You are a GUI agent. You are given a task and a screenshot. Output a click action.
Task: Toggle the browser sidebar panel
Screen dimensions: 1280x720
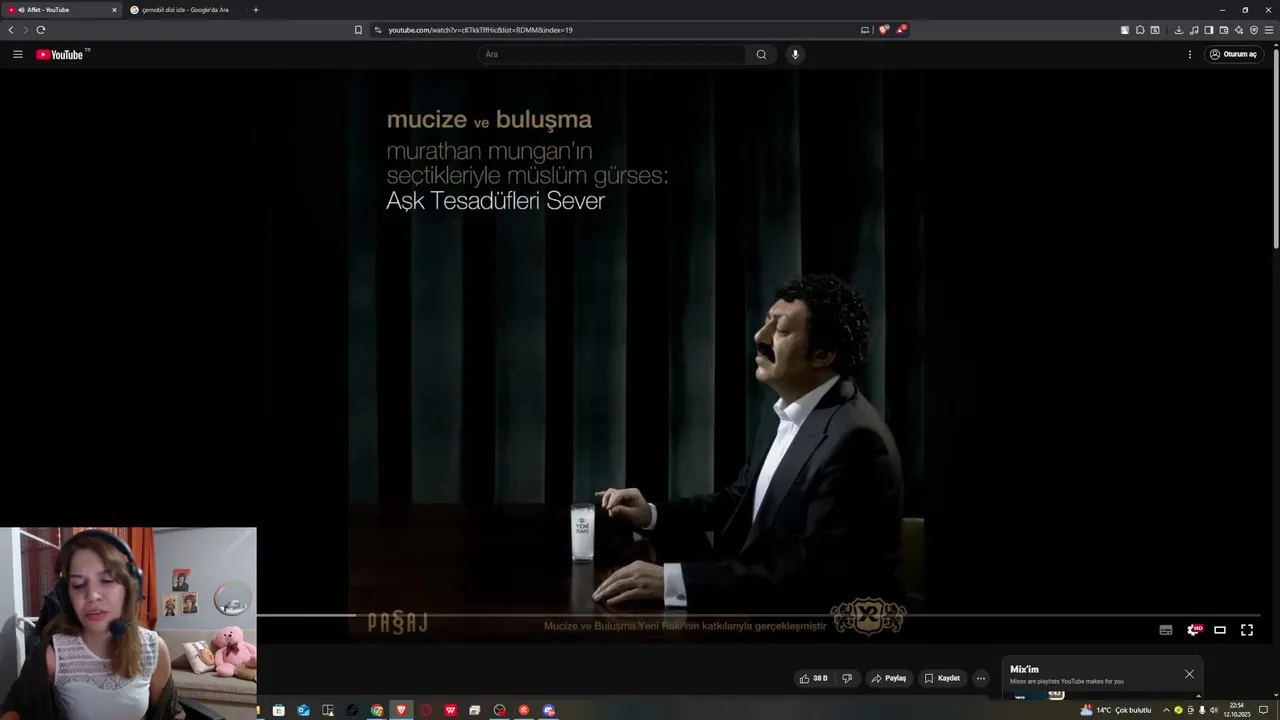[x=1209, y=30]
